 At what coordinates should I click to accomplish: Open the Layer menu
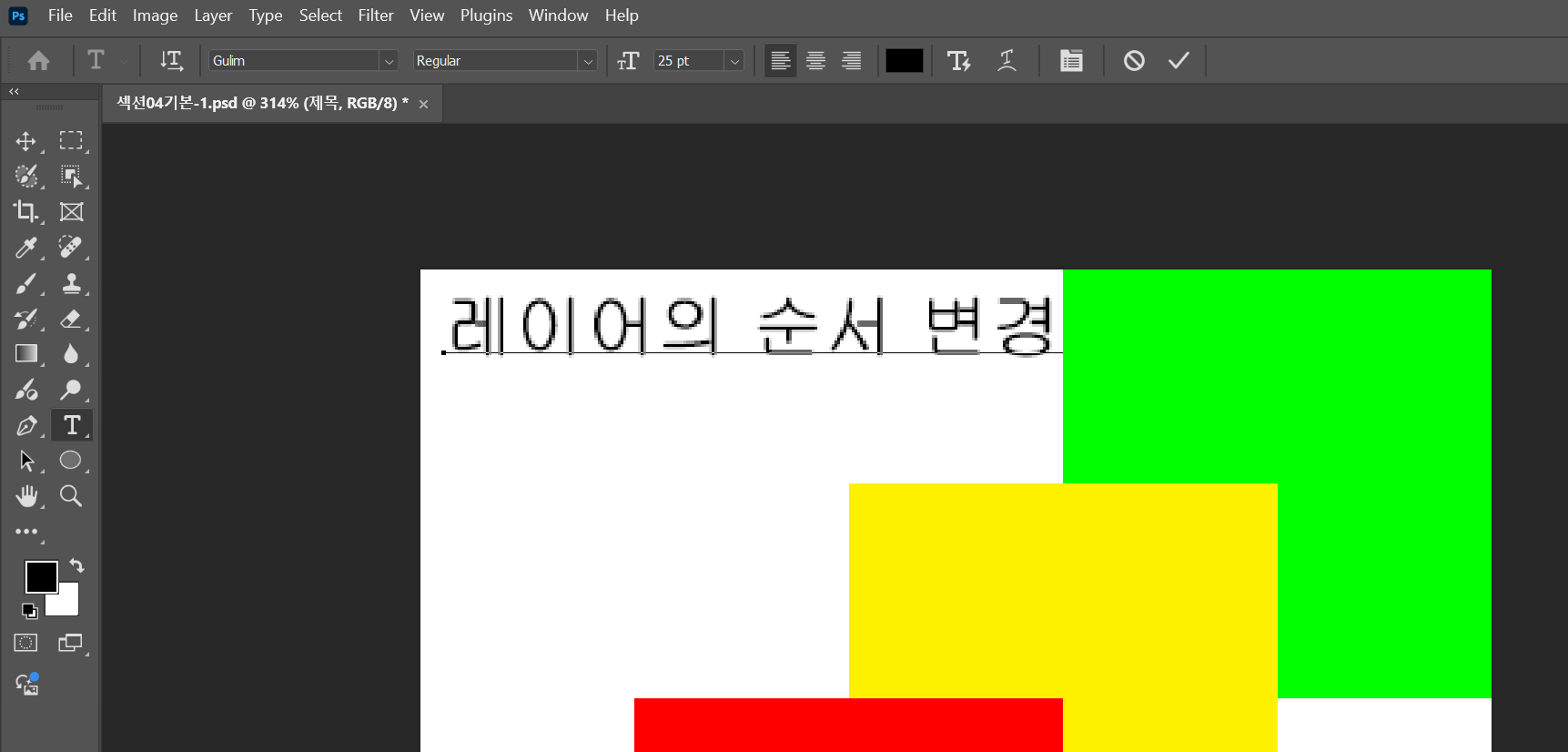tap(213, 15)
